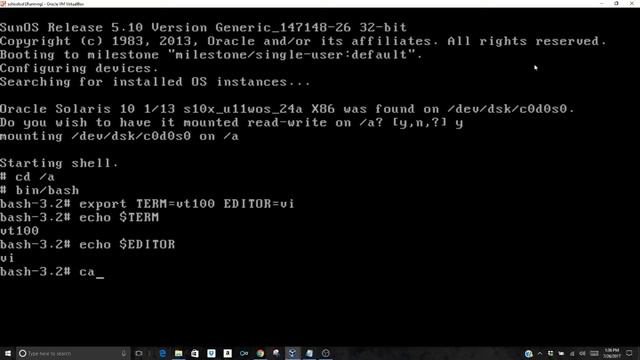Image resolution: width=640 pixels, height=360 pixels.
Task: Open the circular icon at the end of the taskbar apps
Action: (325, 353)
